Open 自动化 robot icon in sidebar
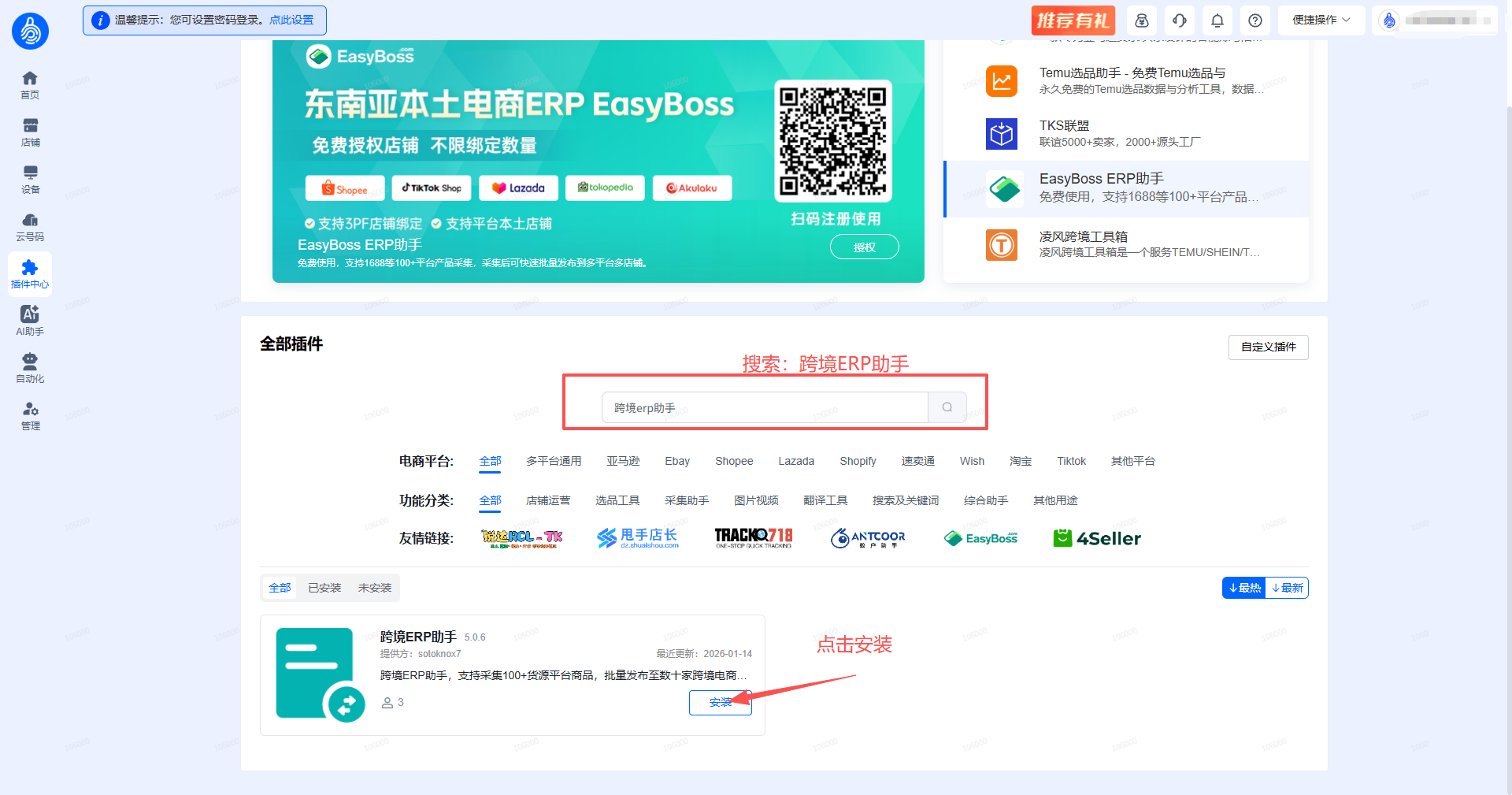 coord(30,369)
